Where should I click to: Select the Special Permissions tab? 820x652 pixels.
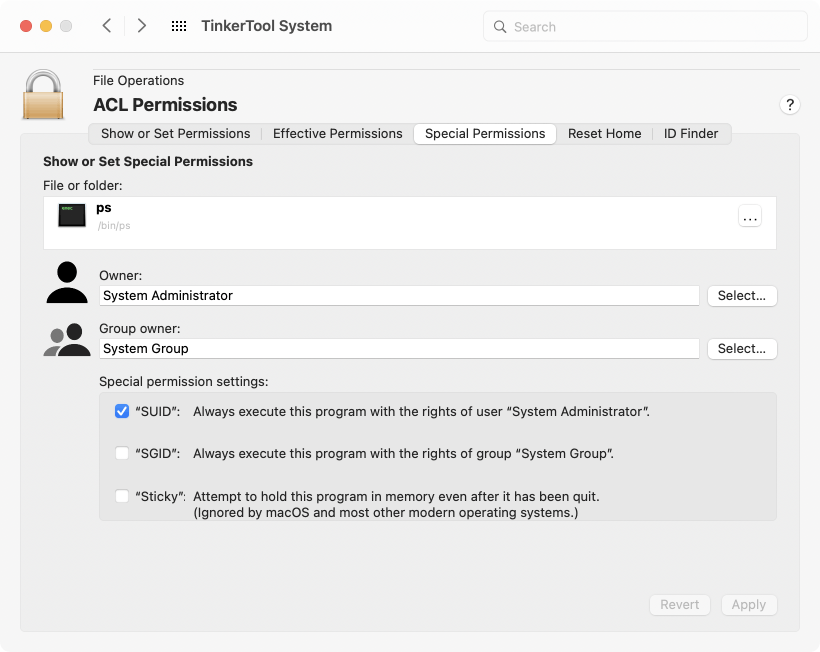pyautogui.click(x=485, y=134)
